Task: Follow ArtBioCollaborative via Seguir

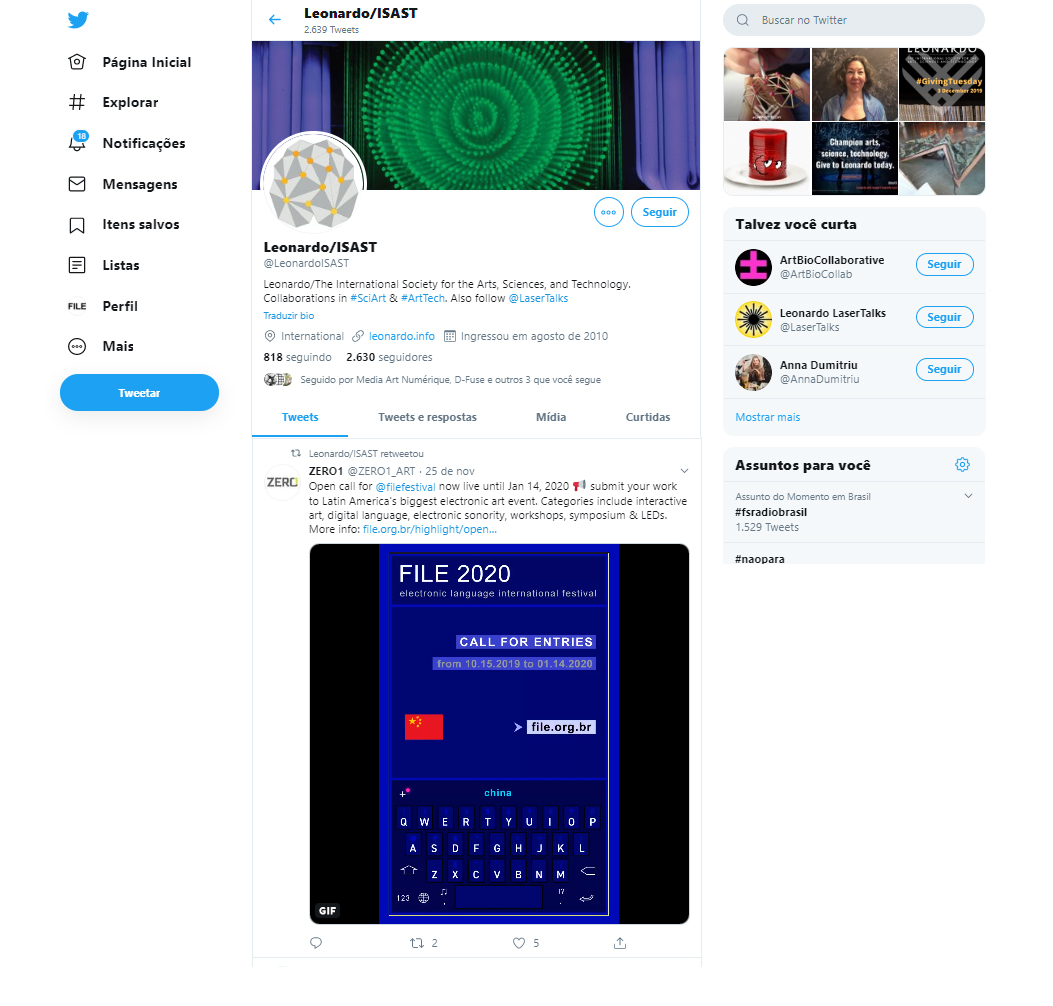Action: (x=944, y=265)
